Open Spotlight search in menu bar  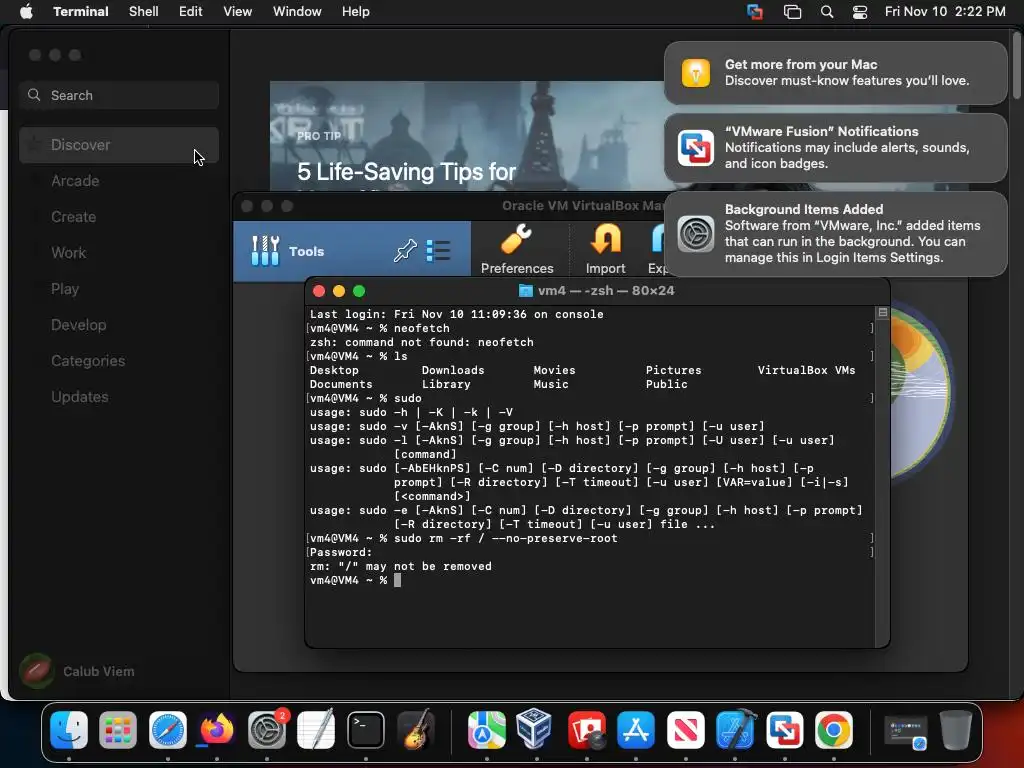point(827,12)
